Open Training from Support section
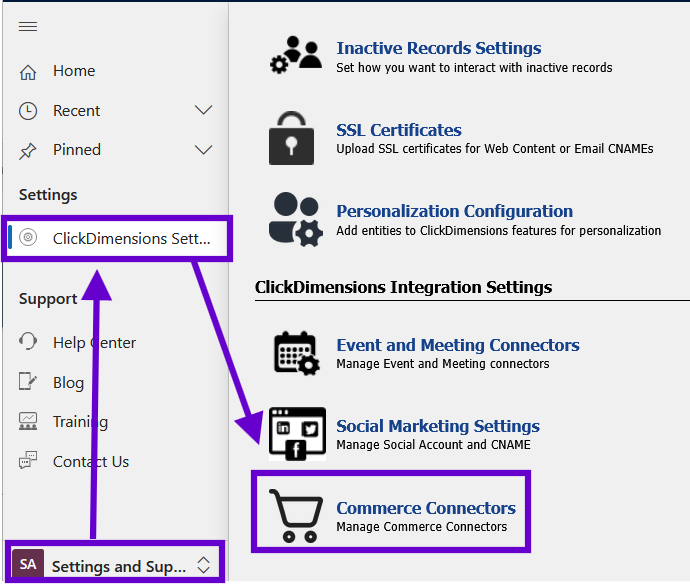The height and width of the screenshot is (584, 690). point(81,422)
